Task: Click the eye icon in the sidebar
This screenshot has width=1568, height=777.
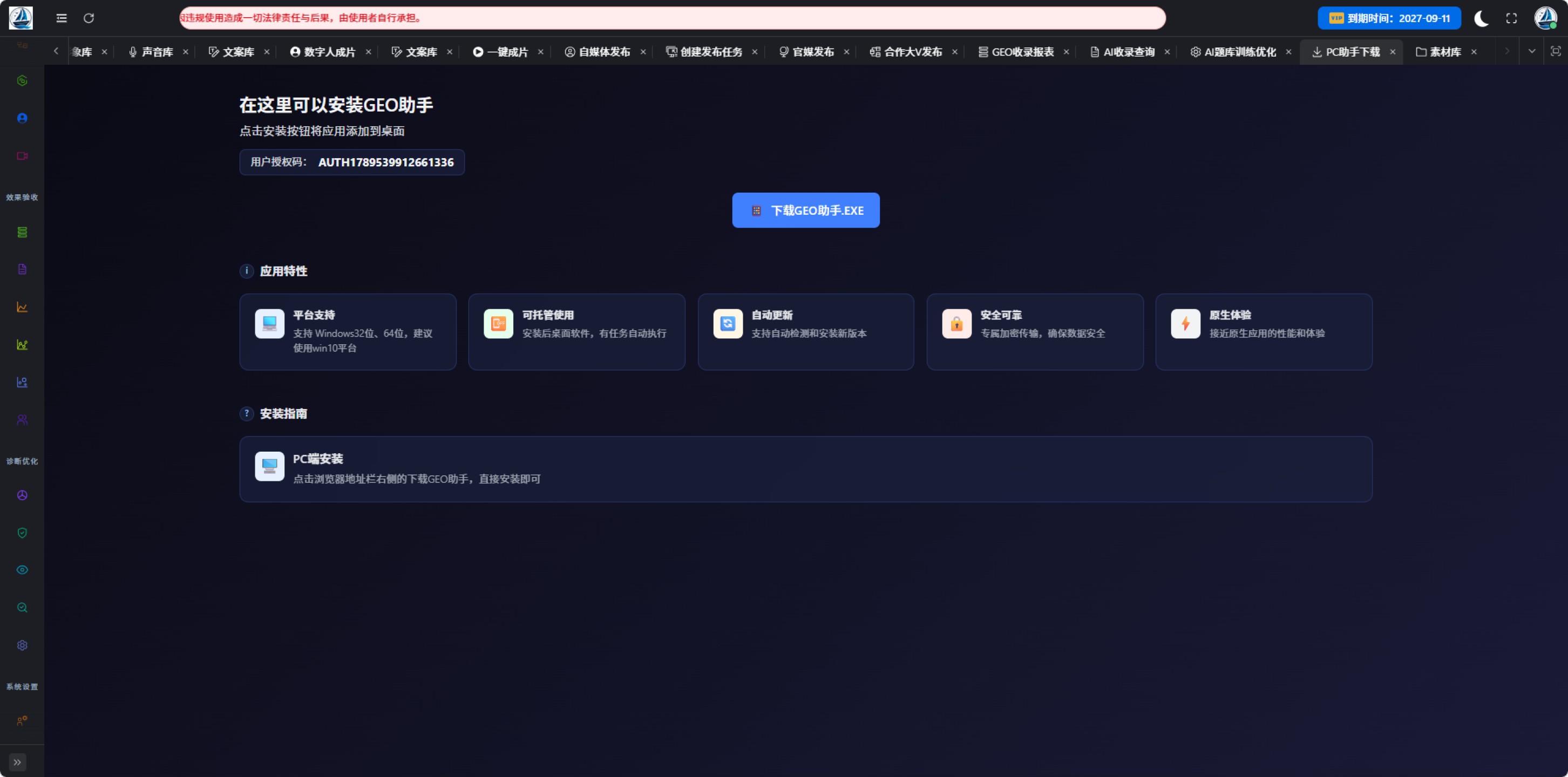Action: coord(22,570)
